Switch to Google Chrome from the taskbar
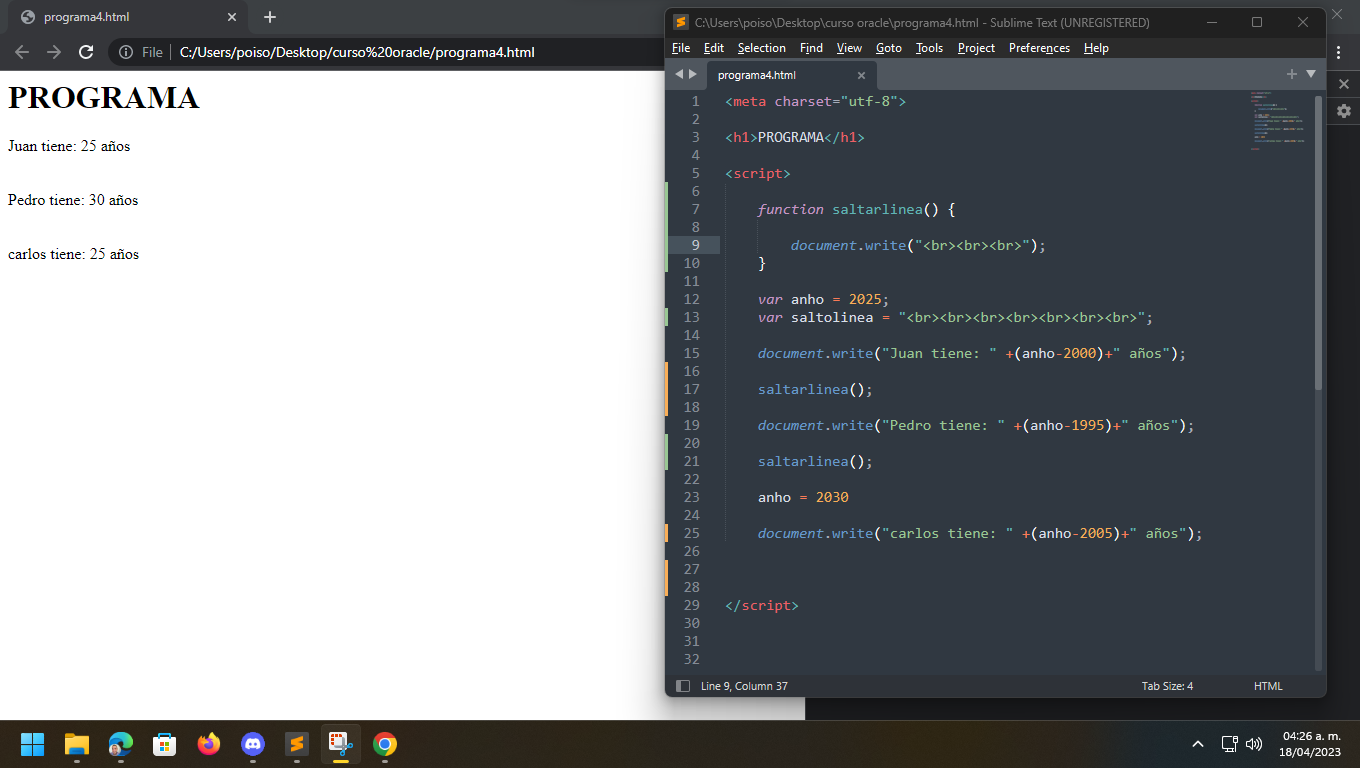1360x768 pixels. [x=385, y=744]
